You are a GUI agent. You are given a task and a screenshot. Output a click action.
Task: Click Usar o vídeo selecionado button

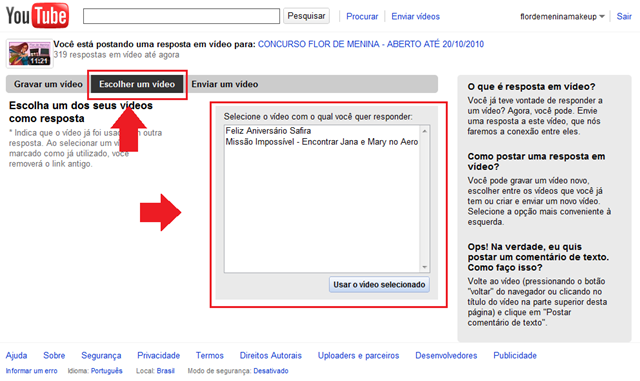pos(379,285)
